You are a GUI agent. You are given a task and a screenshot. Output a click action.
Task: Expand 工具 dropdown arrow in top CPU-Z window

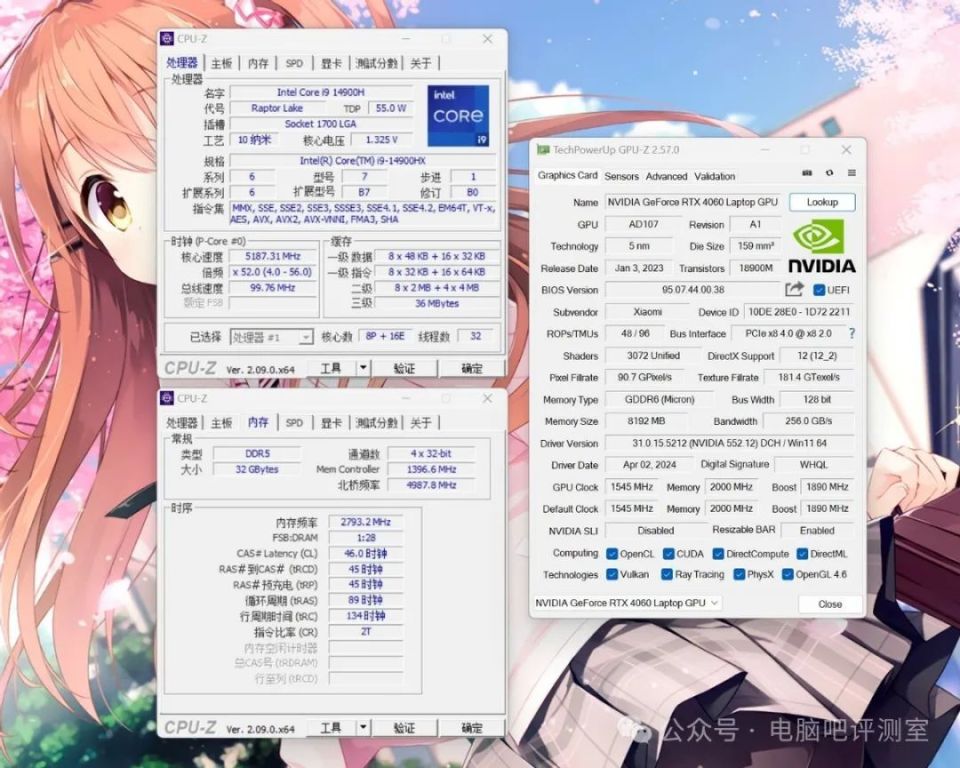tap(363, 368)
